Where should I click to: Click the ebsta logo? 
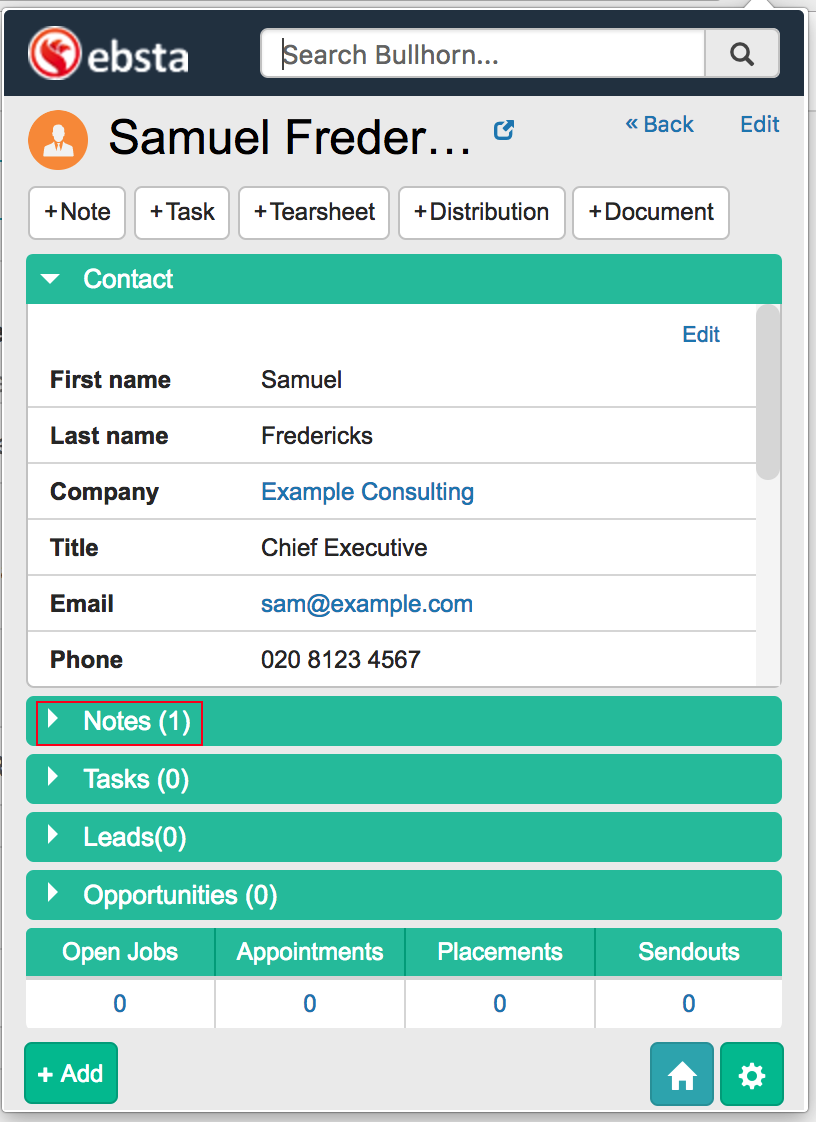tap(108, 53)
